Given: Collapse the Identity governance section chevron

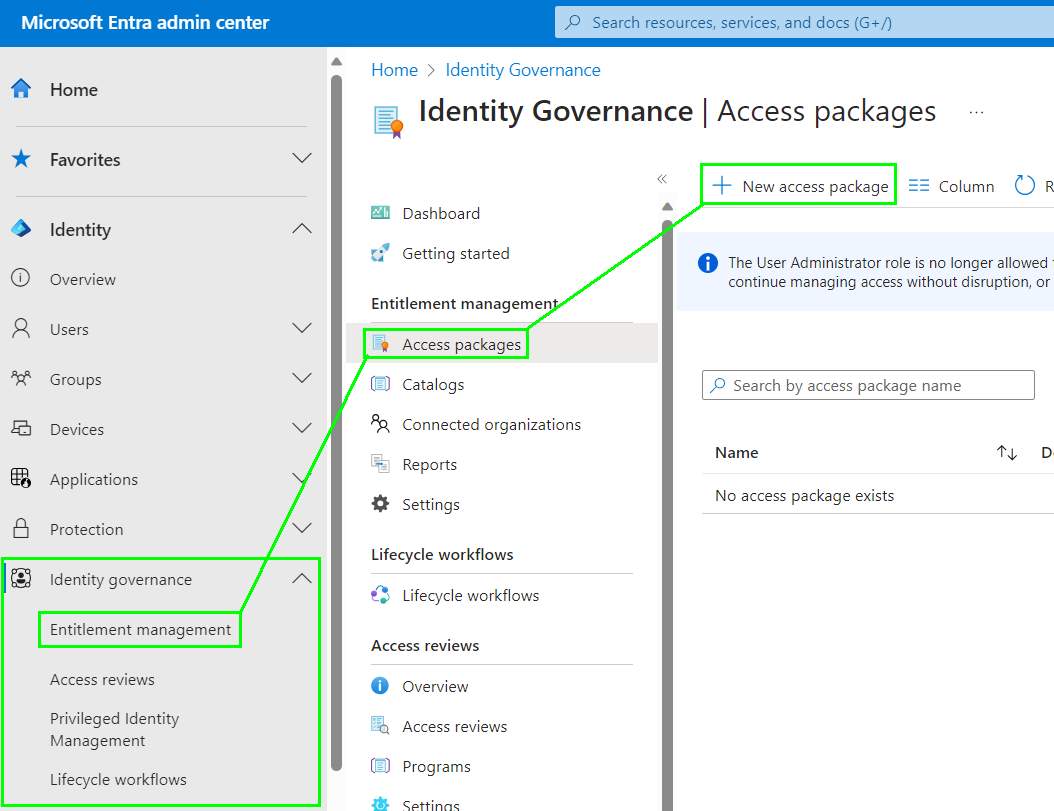Looking at the screenshot, I should 301,579.
